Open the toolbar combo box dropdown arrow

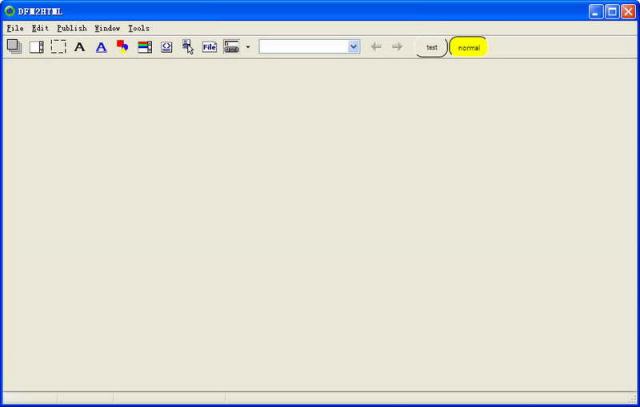coord(353,47)
